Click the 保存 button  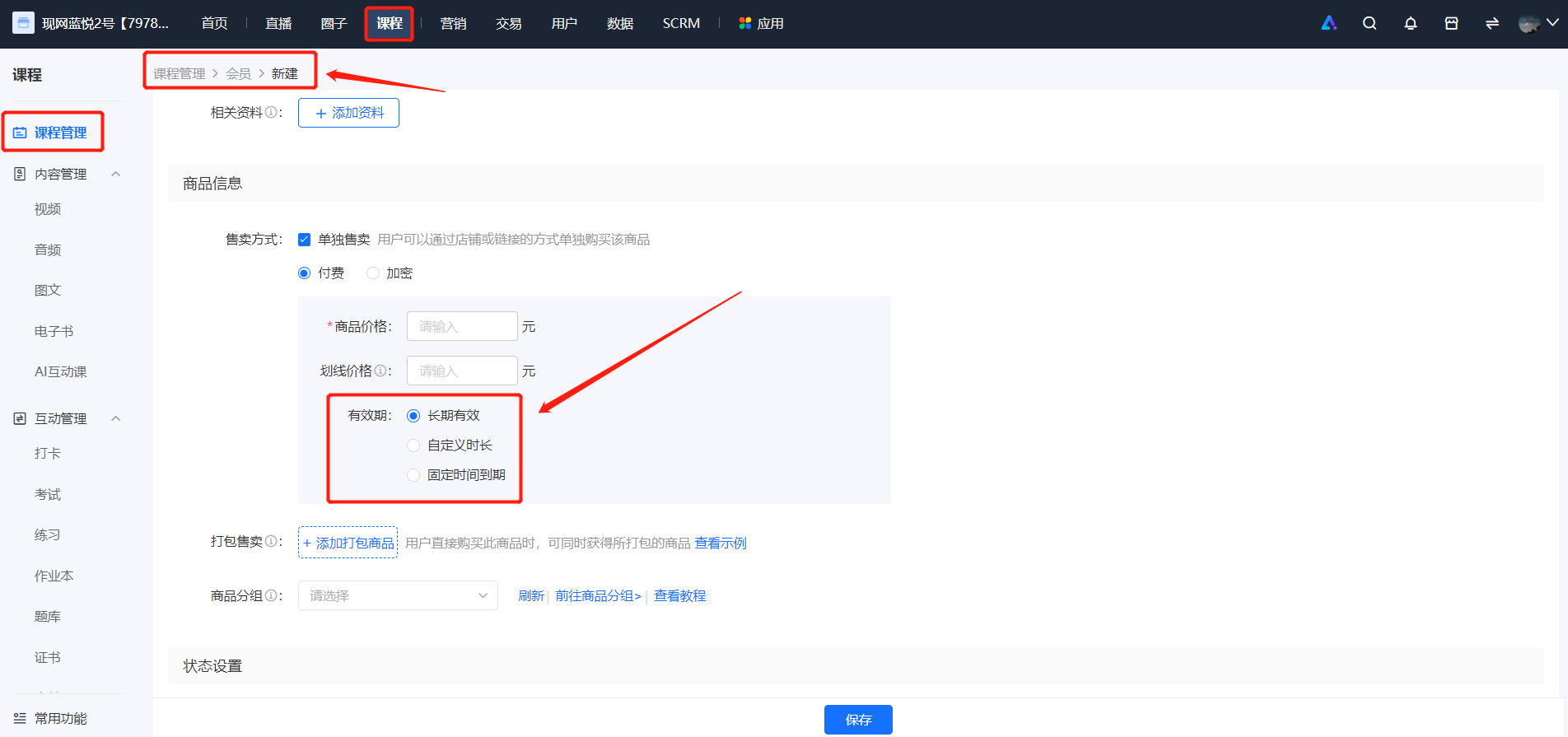click(x=858, y=720)
